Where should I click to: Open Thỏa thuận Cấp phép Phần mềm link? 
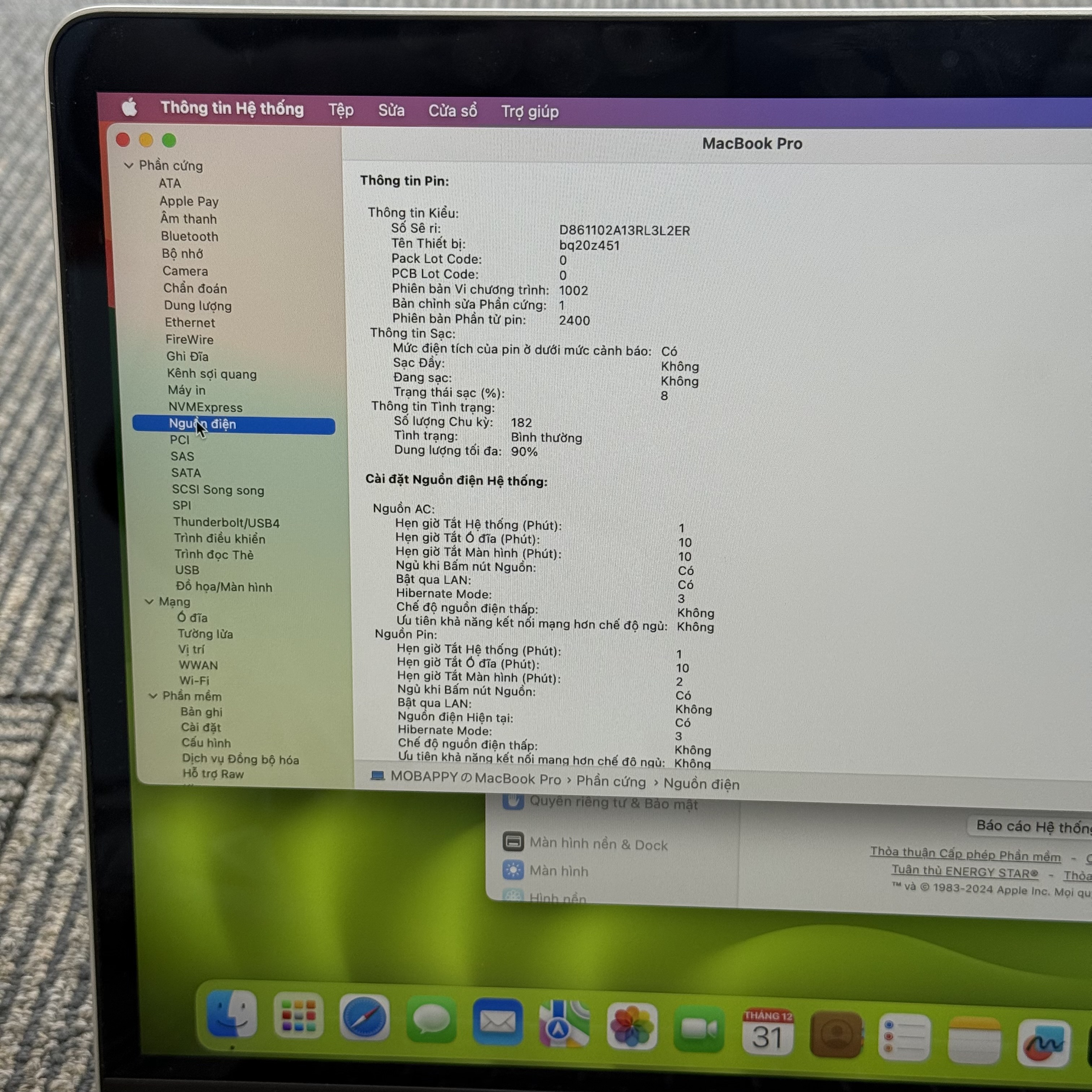click(965, 853)
